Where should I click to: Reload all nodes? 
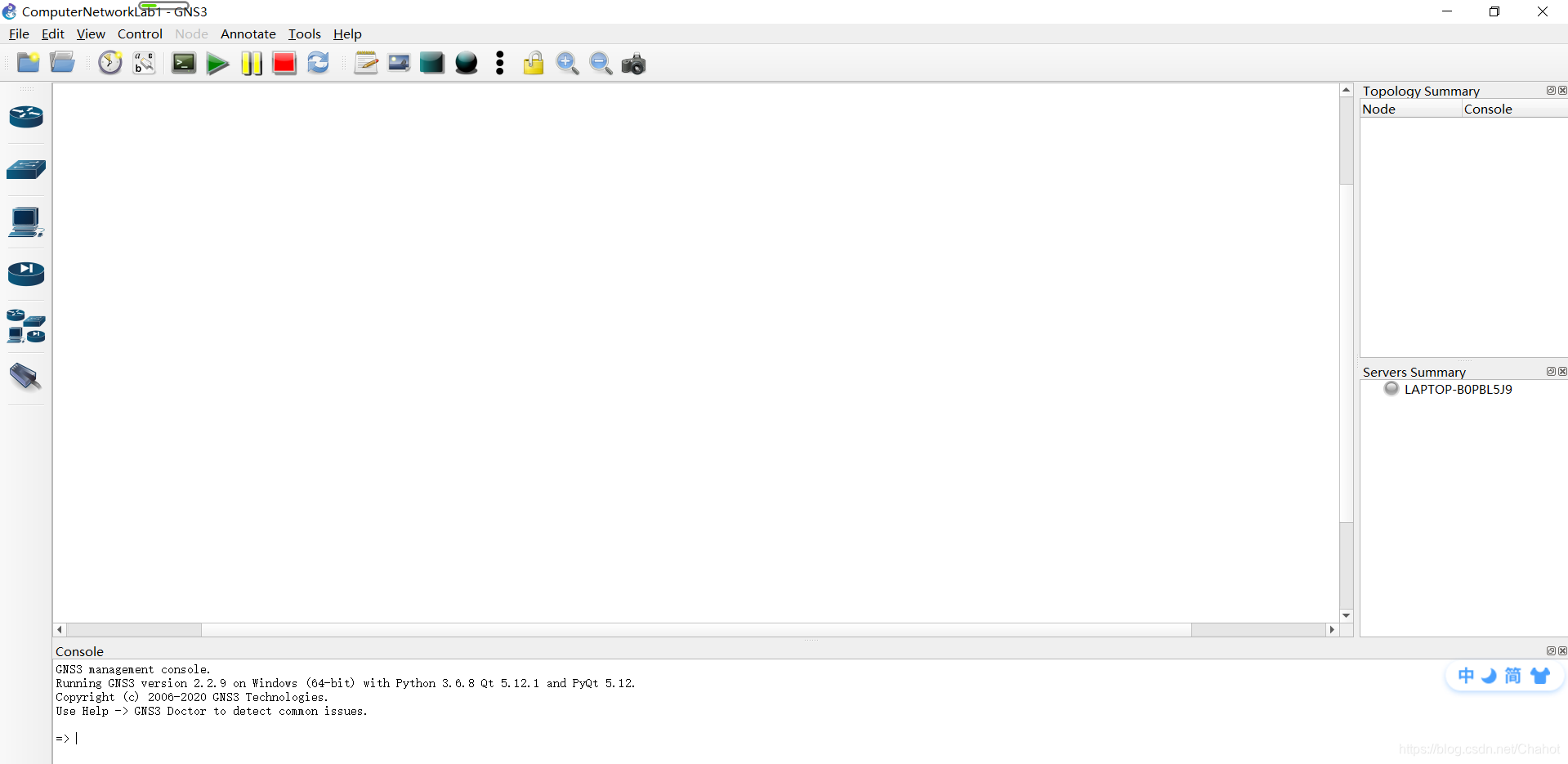(x=318, y=63)
